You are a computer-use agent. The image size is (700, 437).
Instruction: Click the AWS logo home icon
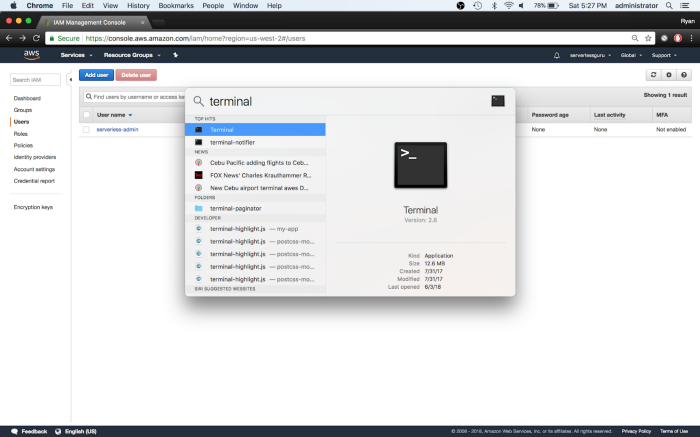click(31, 55)
